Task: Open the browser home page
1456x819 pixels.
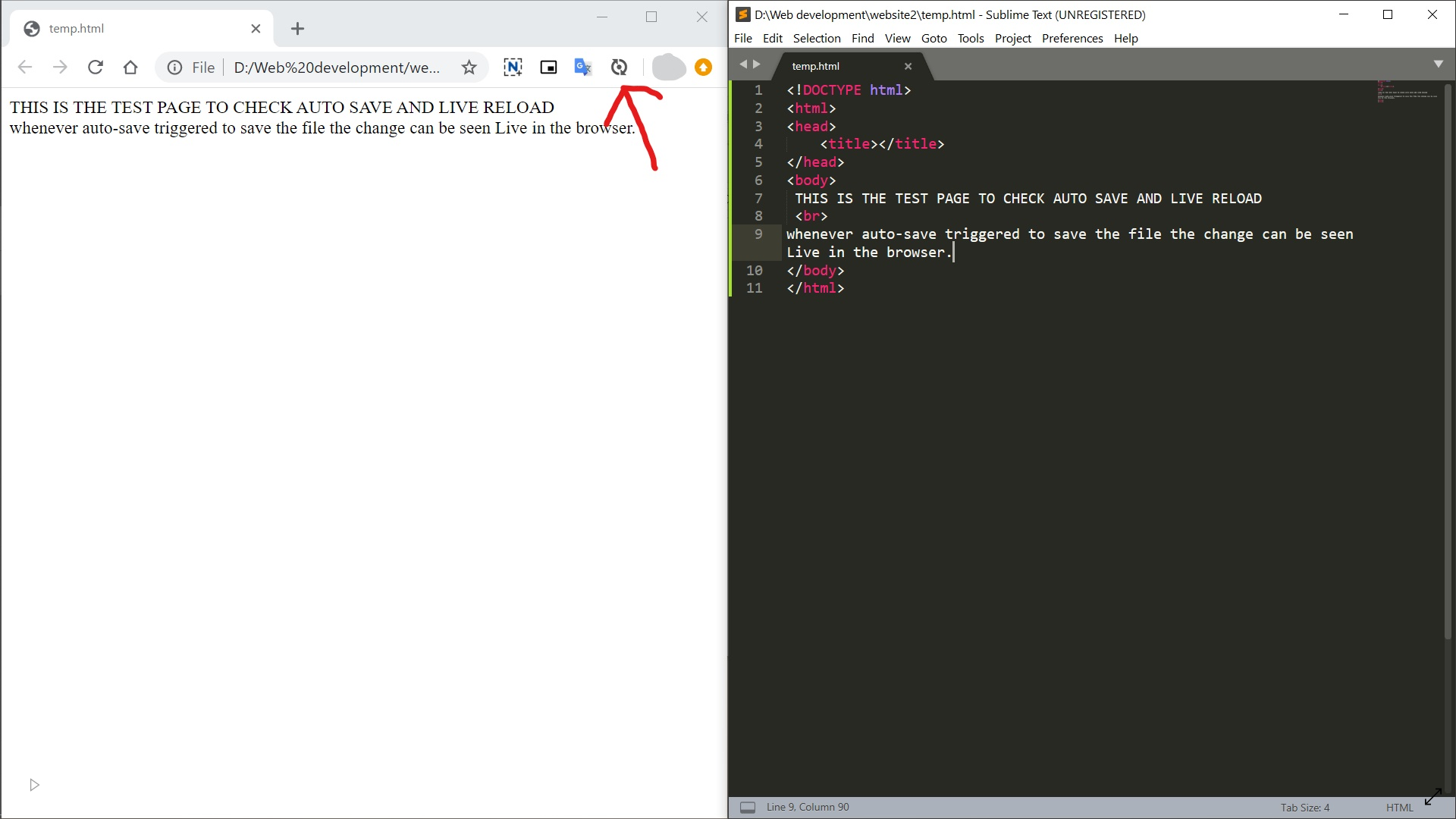Action: [130, 67]
